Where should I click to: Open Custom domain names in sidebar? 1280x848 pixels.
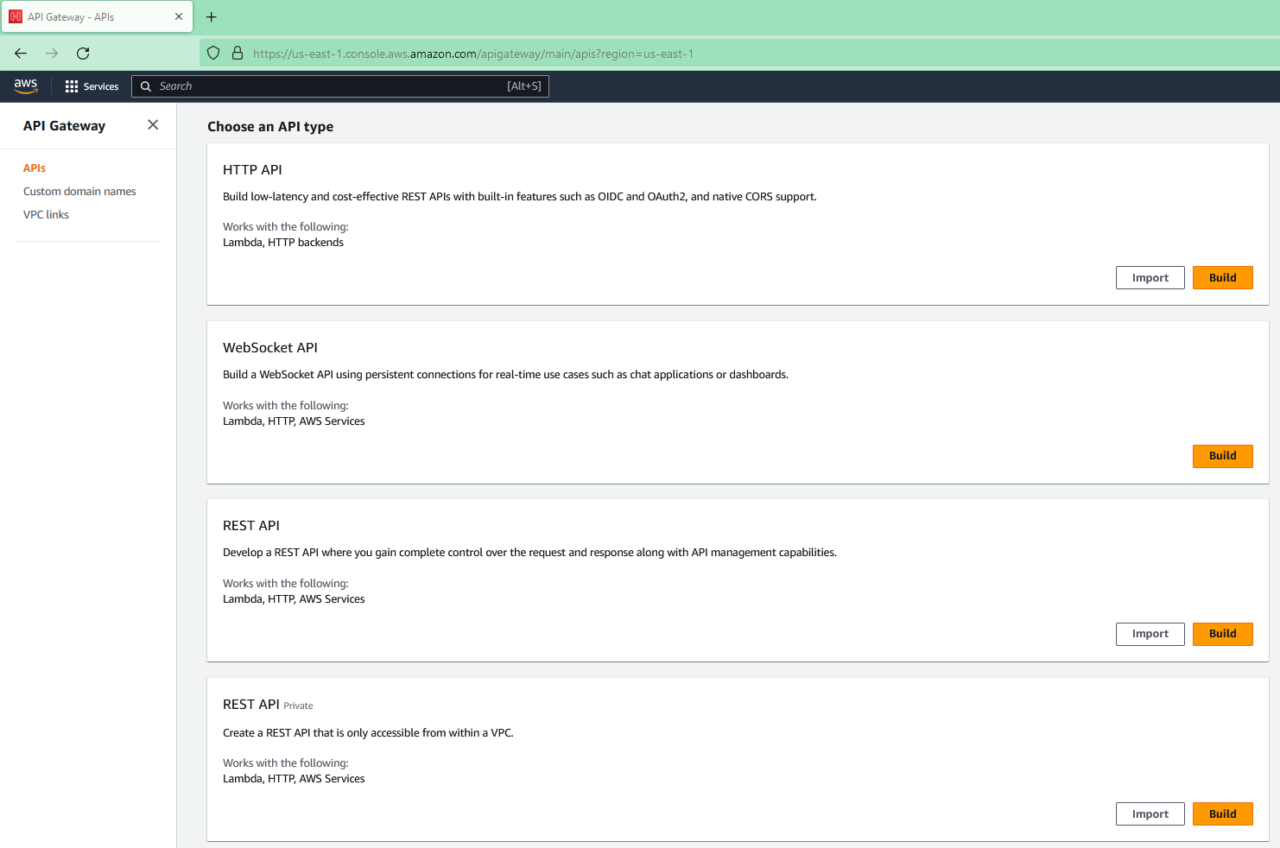(80, 191)
